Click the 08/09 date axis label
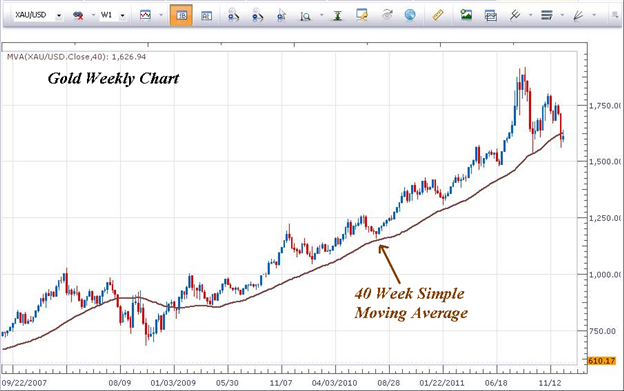The width and height of the screenshot is (624, 391). 120,383
